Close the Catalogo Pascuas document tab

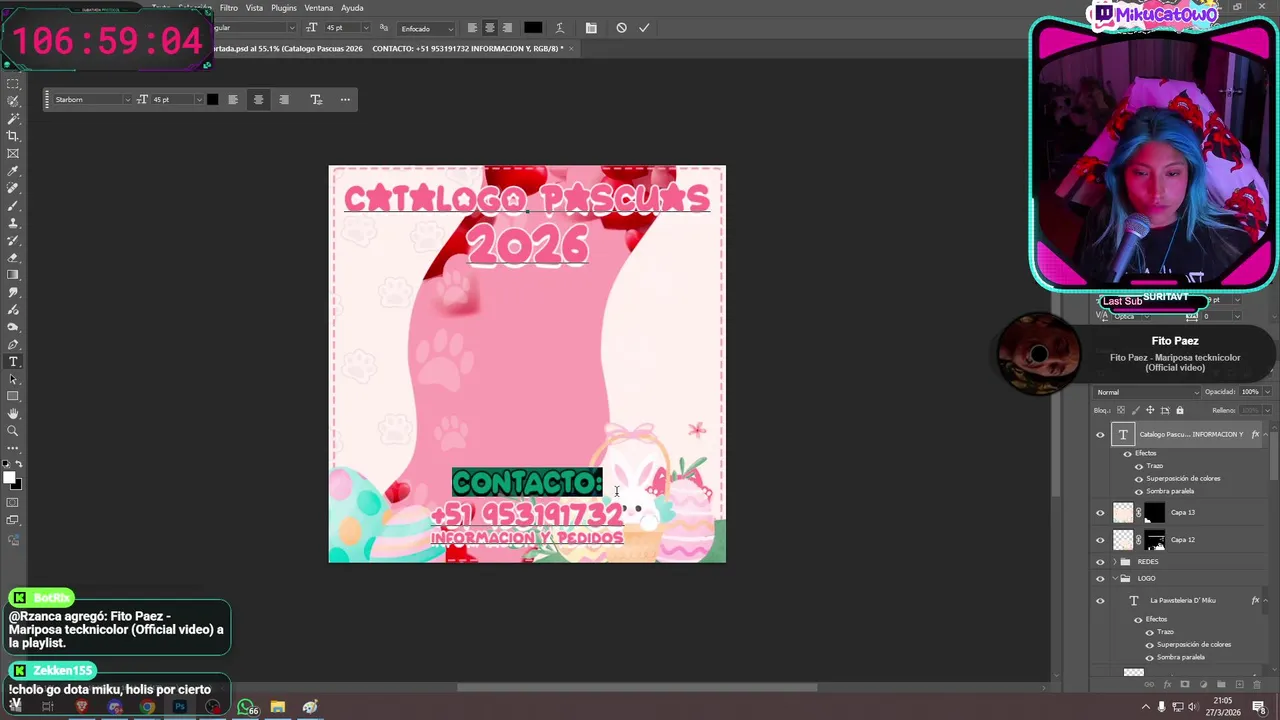tap(572, 48)
